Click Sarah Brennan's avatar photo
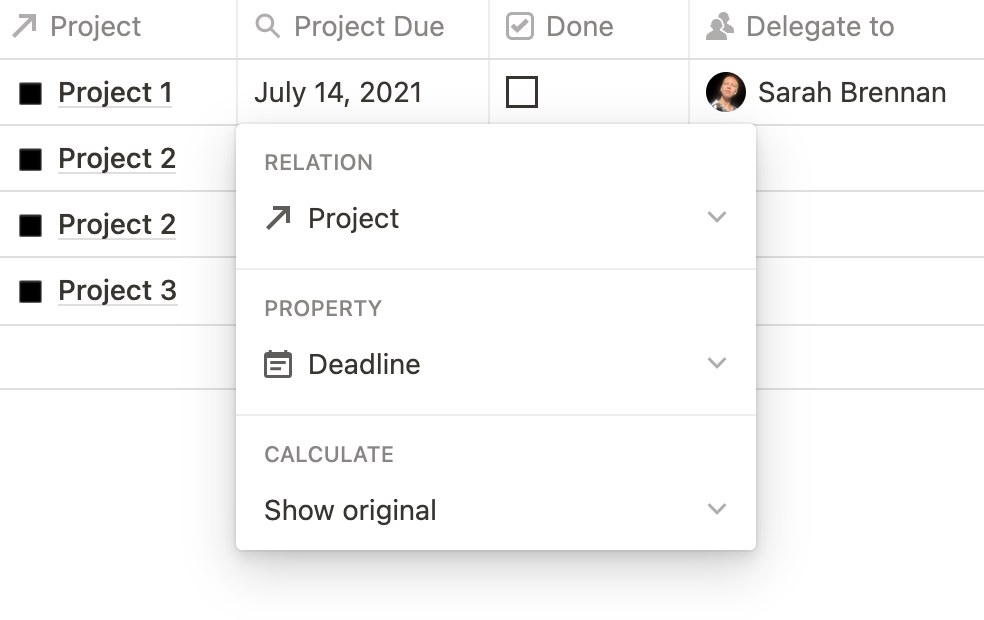The height and width of the screenshot is (620, 984). pos(725,92)
